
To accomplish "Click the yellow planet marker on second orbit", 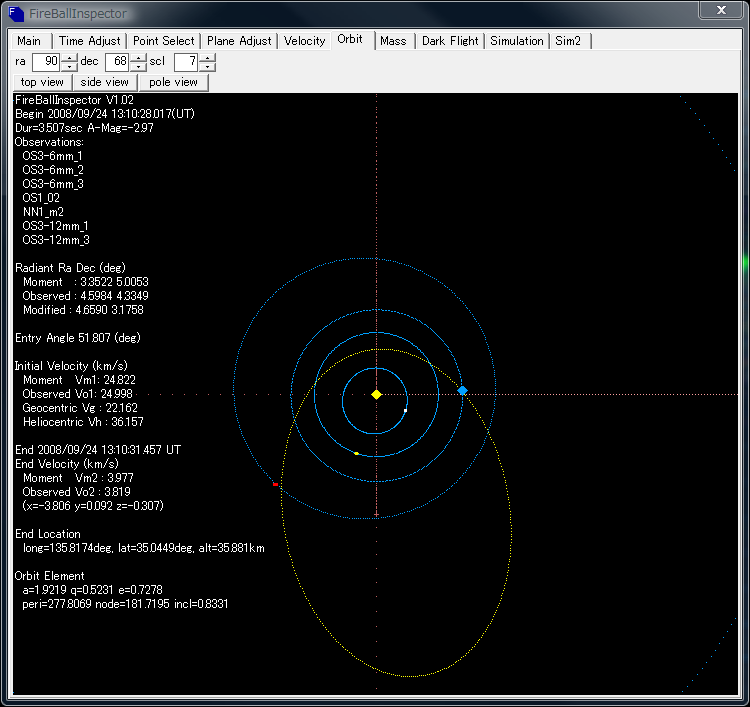I will (x=356, y=453).
